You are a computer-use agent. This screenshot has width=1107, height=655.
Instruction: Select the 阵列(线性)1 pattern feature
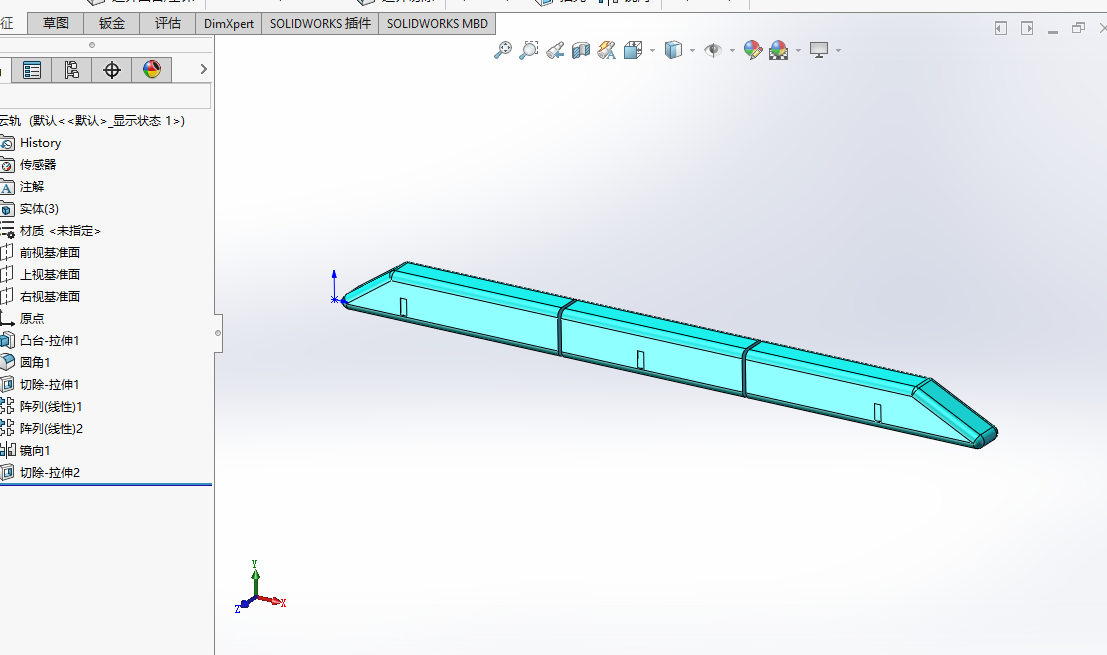pos(51,407)
